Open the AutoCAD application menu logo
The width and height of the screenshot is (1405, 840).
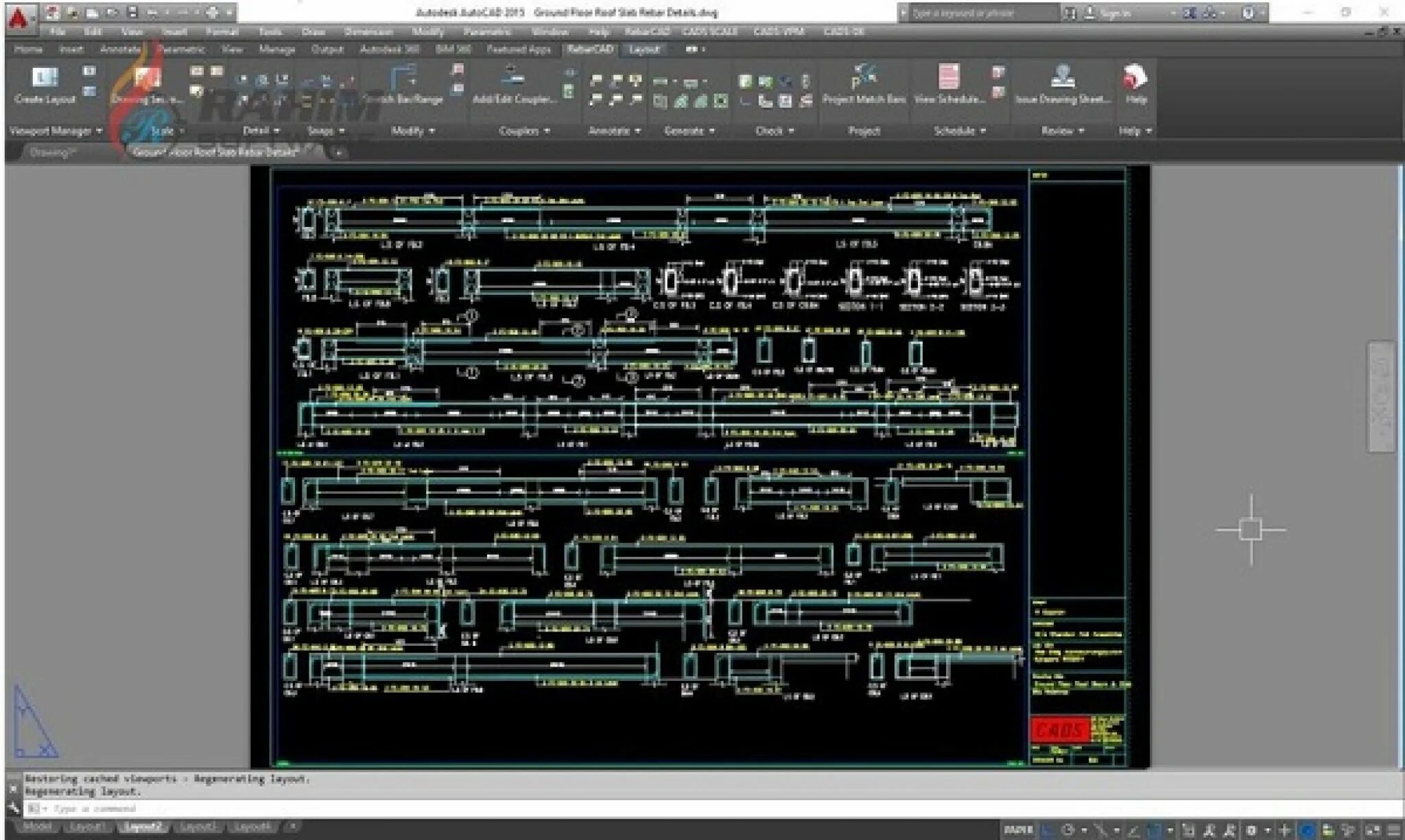[x=19, y=18]
